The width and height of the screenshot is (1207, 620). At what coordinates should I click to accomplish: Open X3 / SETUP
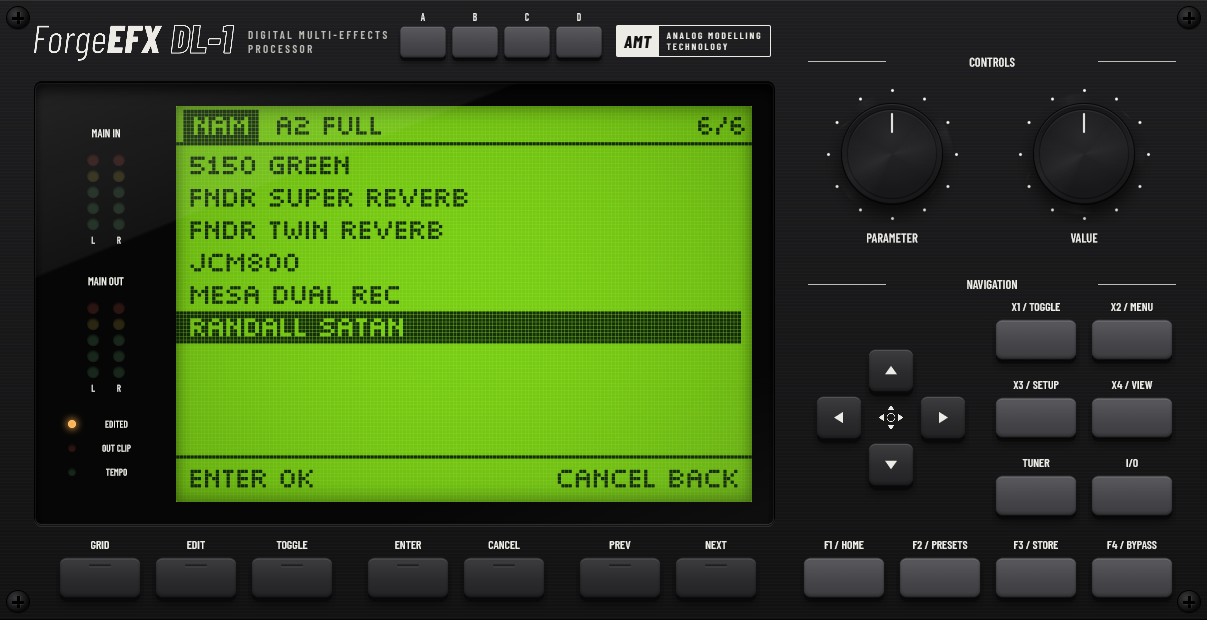[x=1036, y=418]
